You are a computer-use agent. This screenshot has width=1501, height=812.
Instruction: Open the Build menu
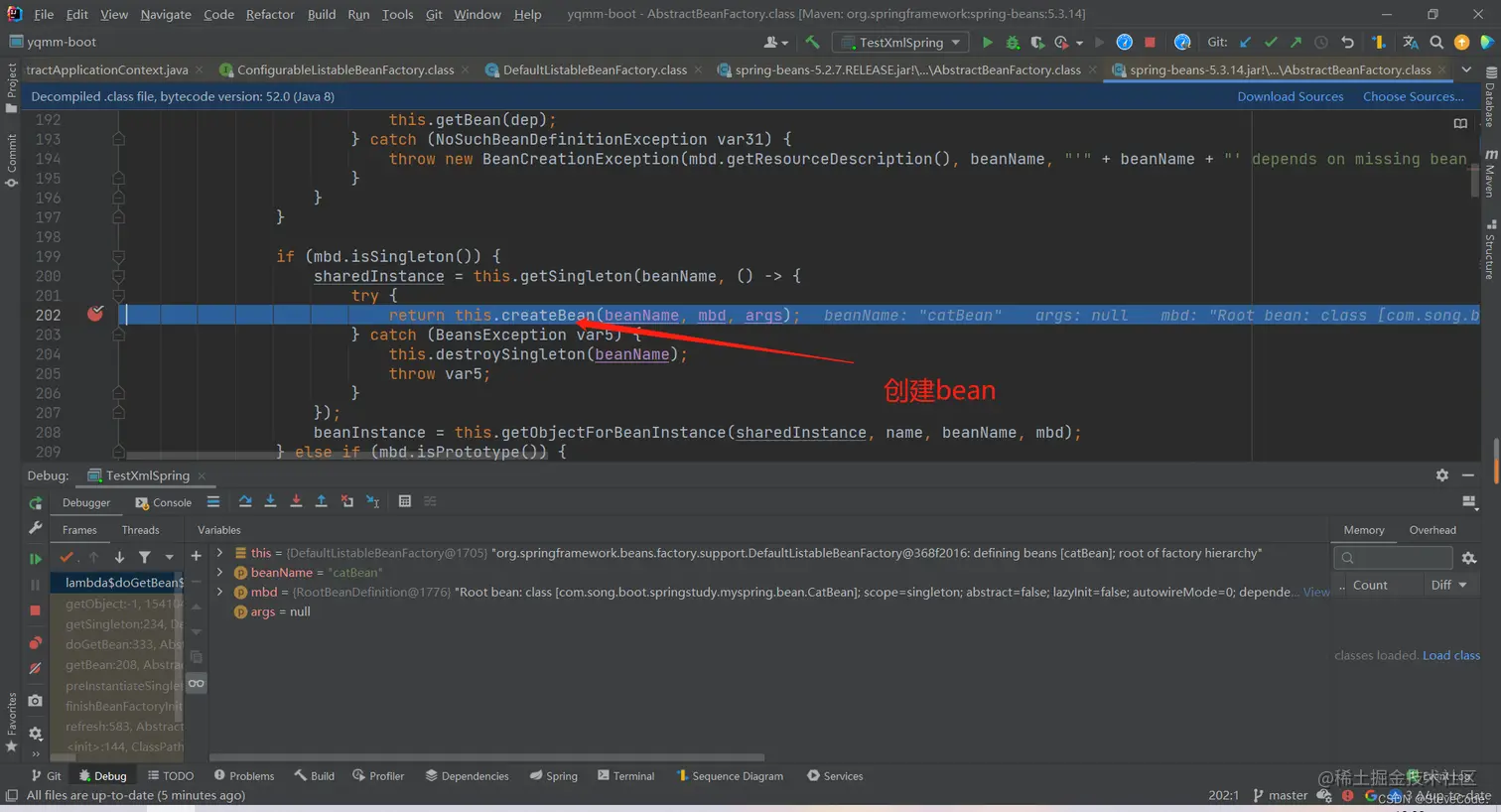[322, 14]
